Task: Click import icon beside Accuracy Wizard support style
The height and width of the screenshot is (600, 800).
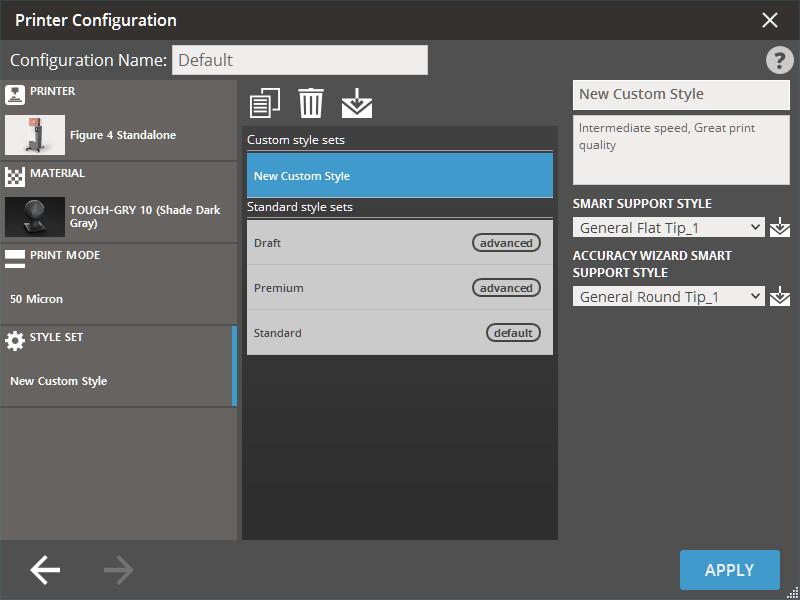Action: coord(781,297)
